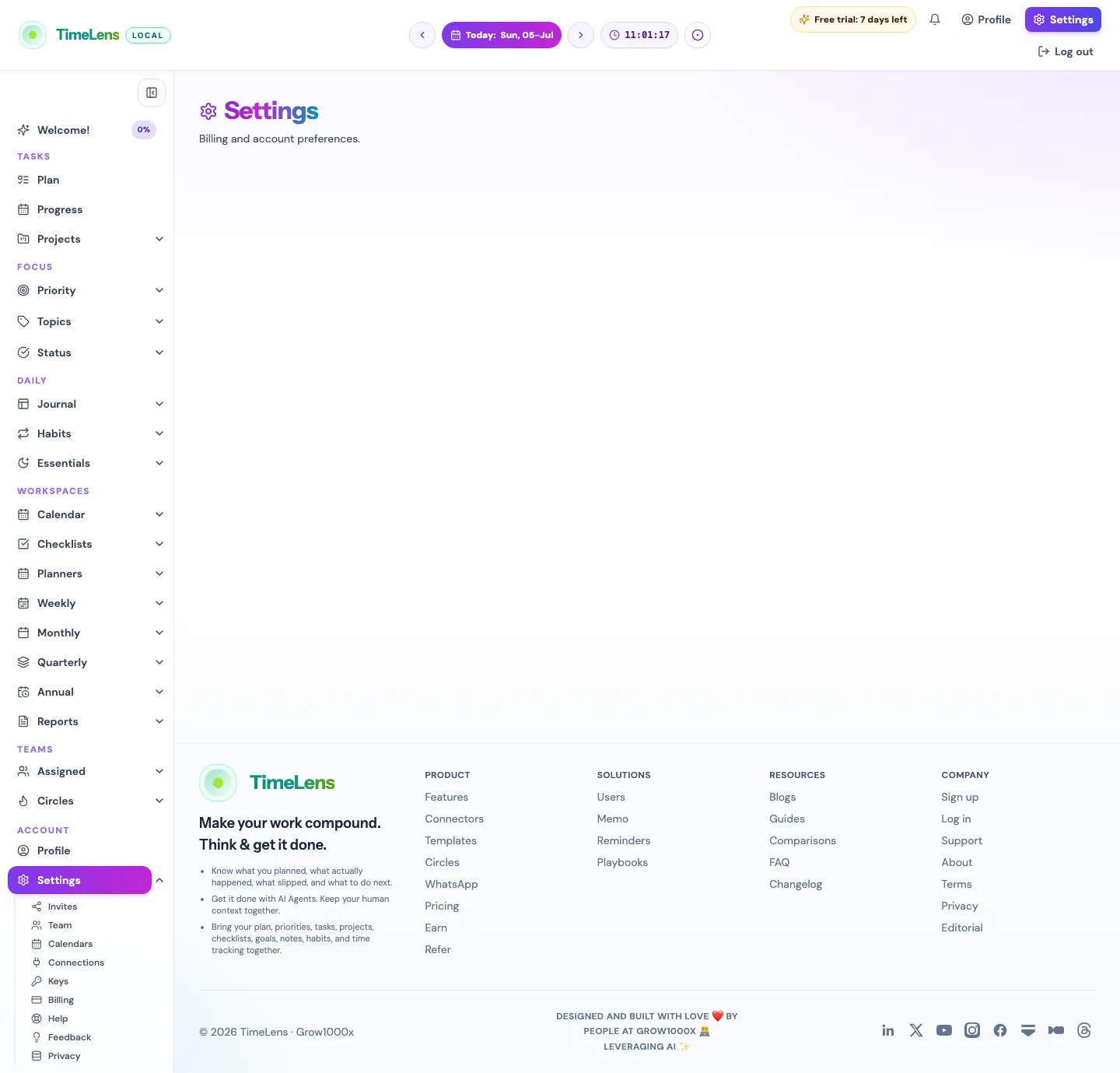
Task: Click the circular timer icon beside clock
Action: [698, 35]
